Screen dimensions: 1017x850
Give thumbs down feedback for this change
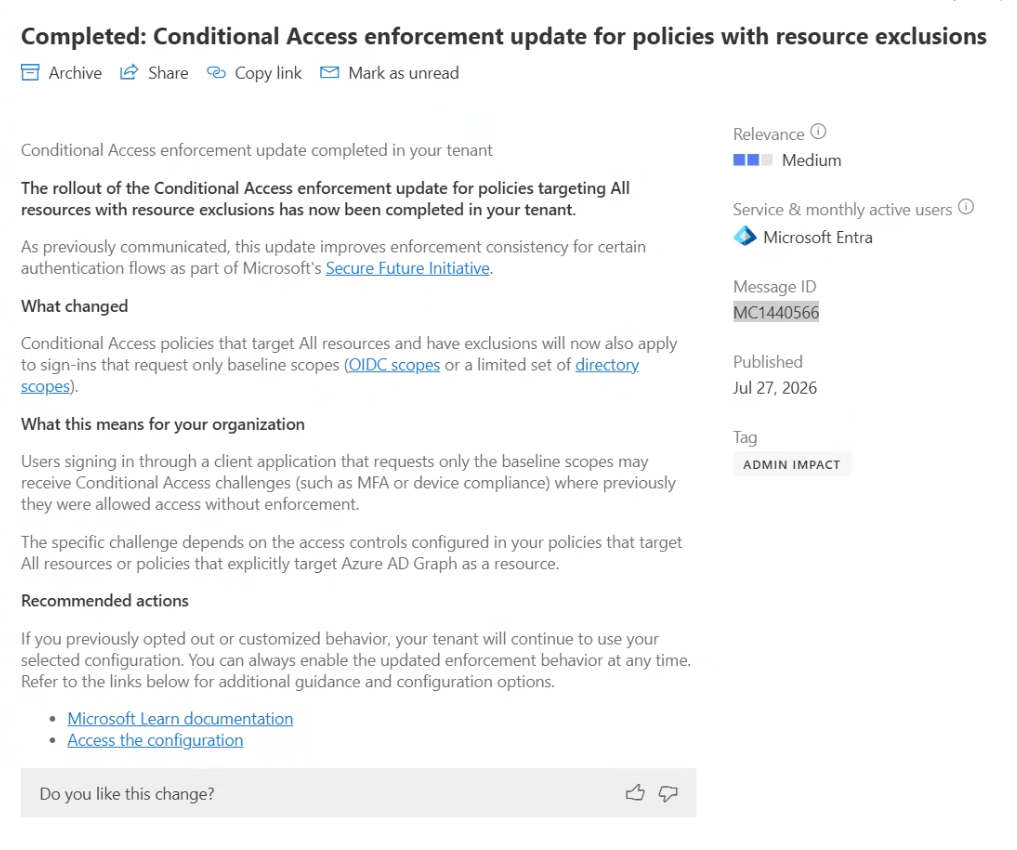668,793
